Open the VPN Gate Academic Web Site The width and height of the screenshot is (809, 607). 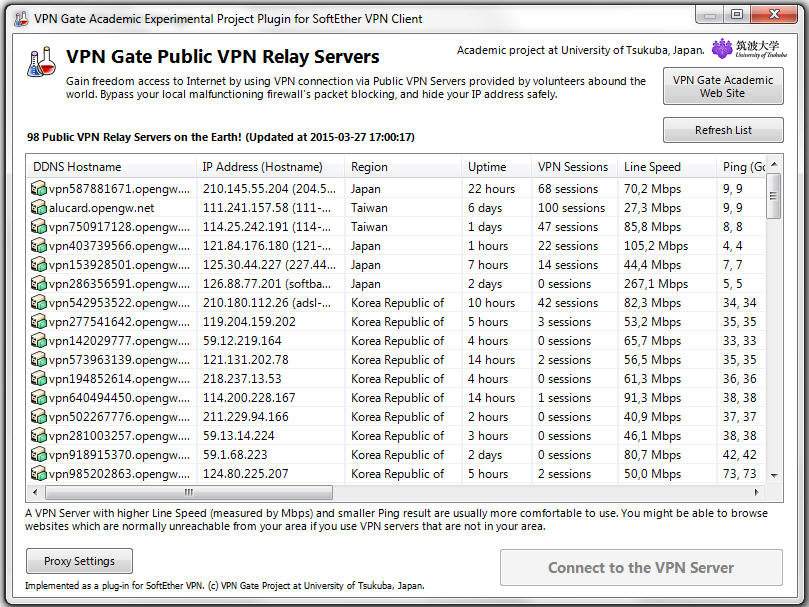[723, 87]
